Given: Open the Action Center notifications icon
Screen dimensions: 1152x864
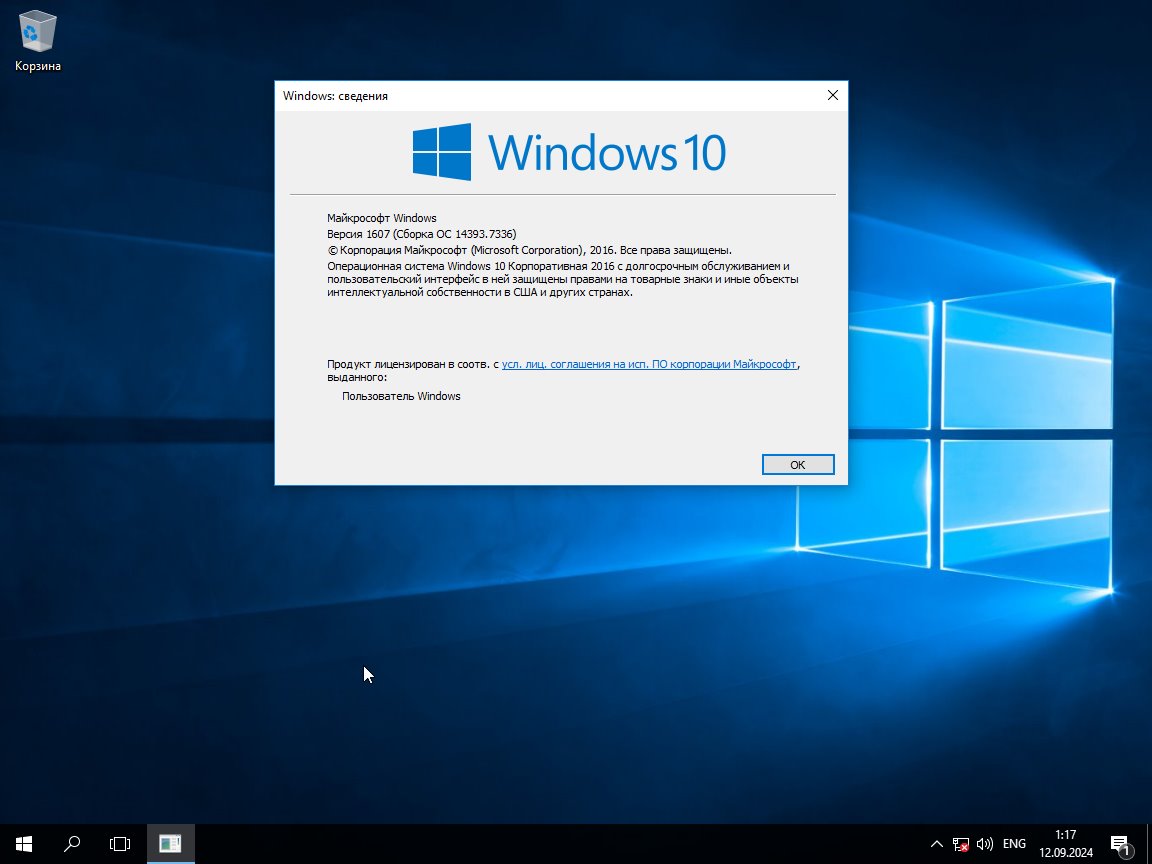Looking at the screenshot, I should (1121, 844).
